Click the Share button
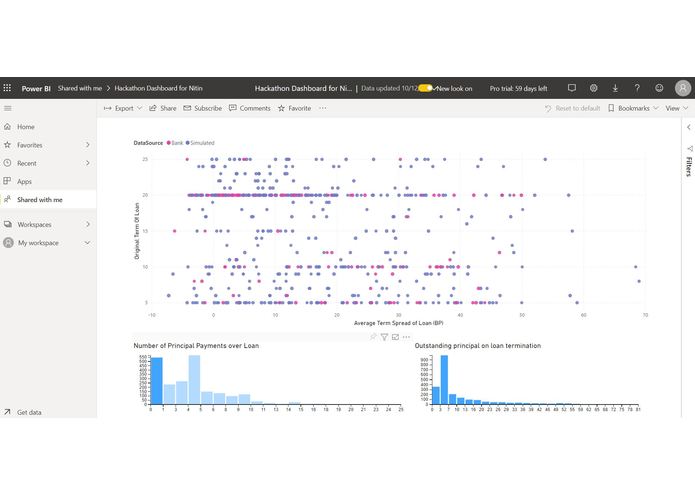This screenshot has height=494, width=695. pyautogui.click(x=163, y=108)
